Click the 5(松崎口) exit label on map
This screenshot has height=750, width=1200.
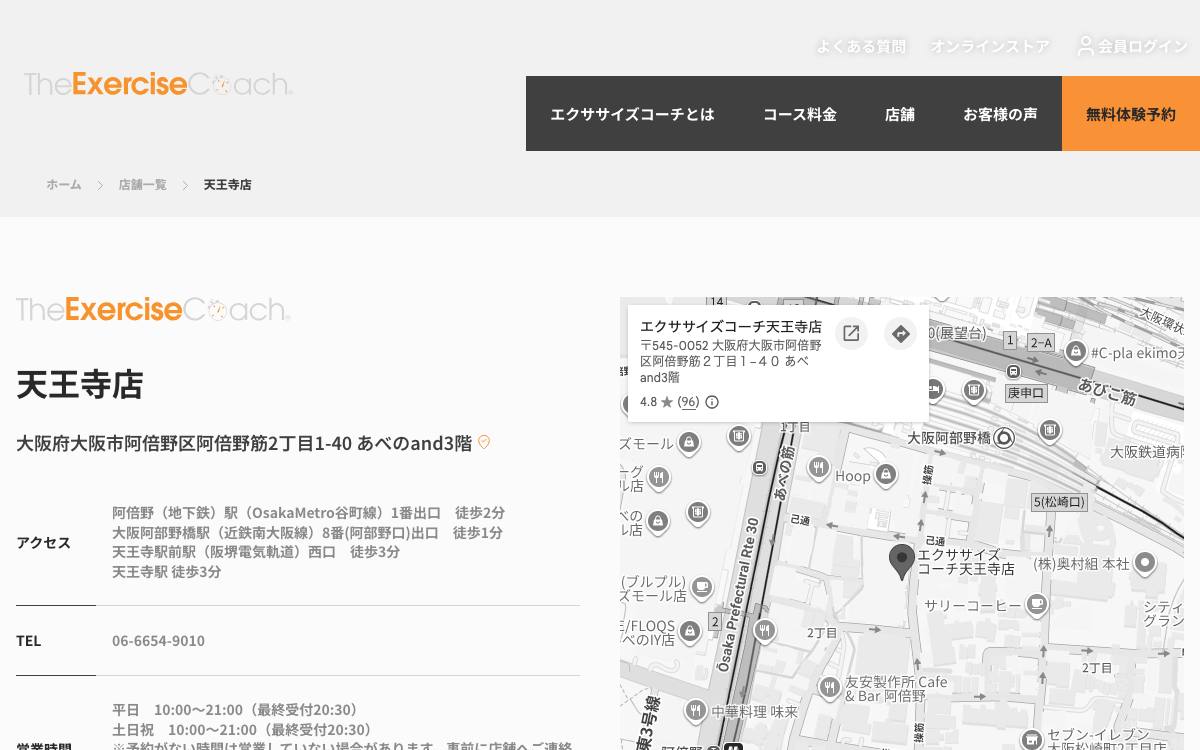point(1059,502)
